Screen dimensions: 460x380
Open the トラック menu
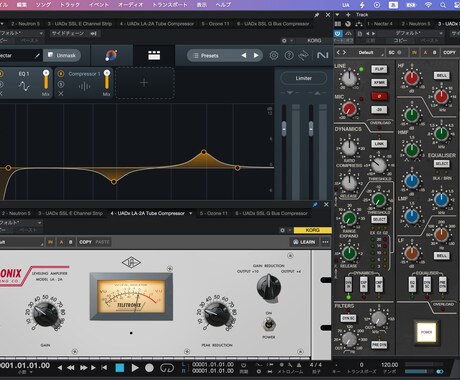click(70, 5)
